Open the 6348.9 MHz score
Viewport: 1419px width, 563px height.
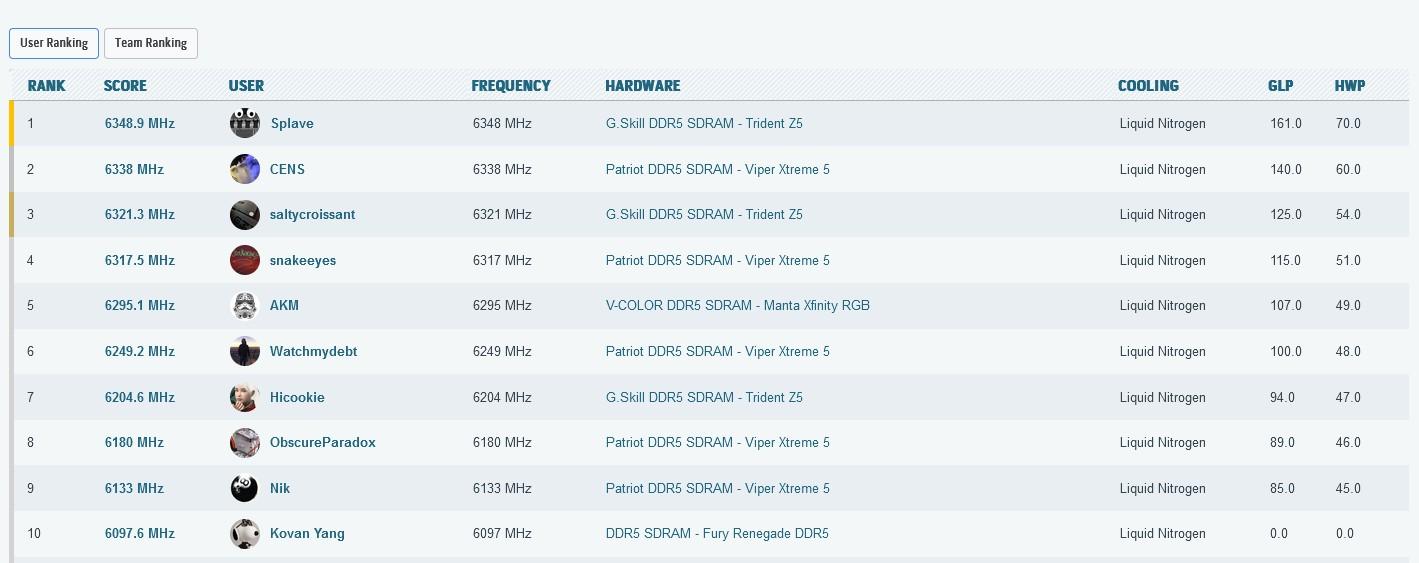tap(140, 123)
